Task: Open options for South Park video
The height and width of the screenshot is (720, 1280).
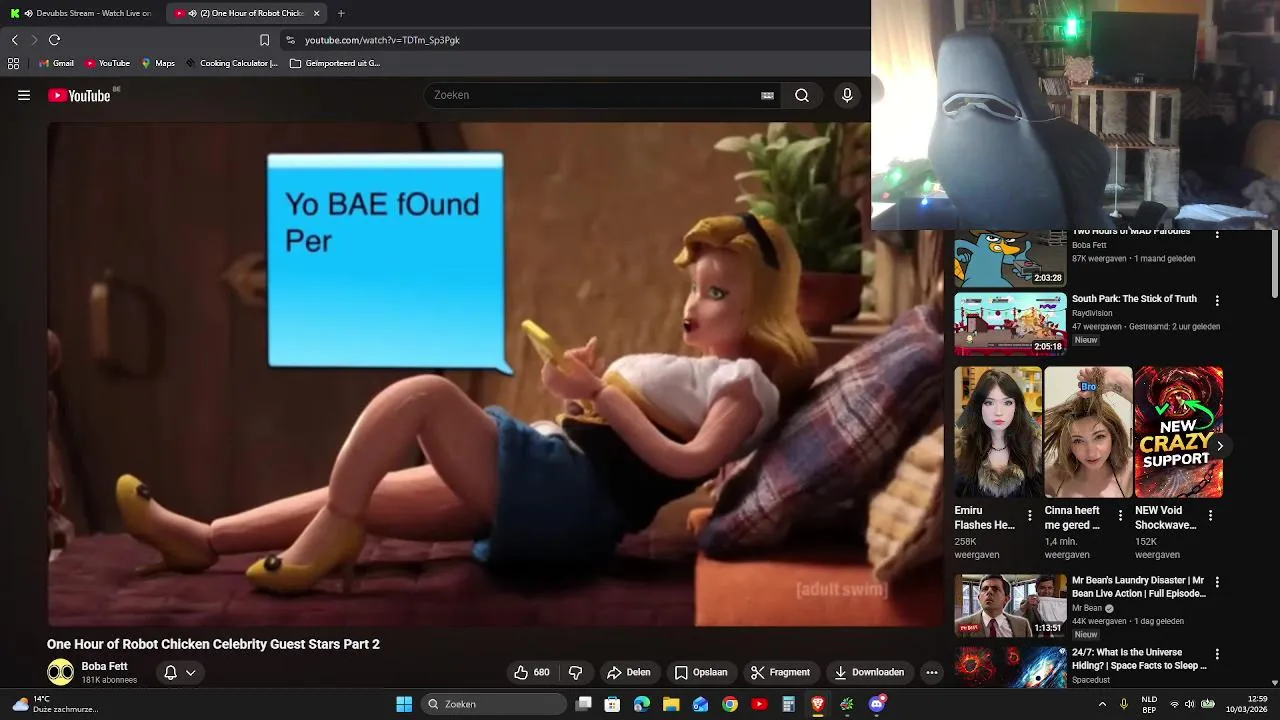Action: pos(1217,300)
